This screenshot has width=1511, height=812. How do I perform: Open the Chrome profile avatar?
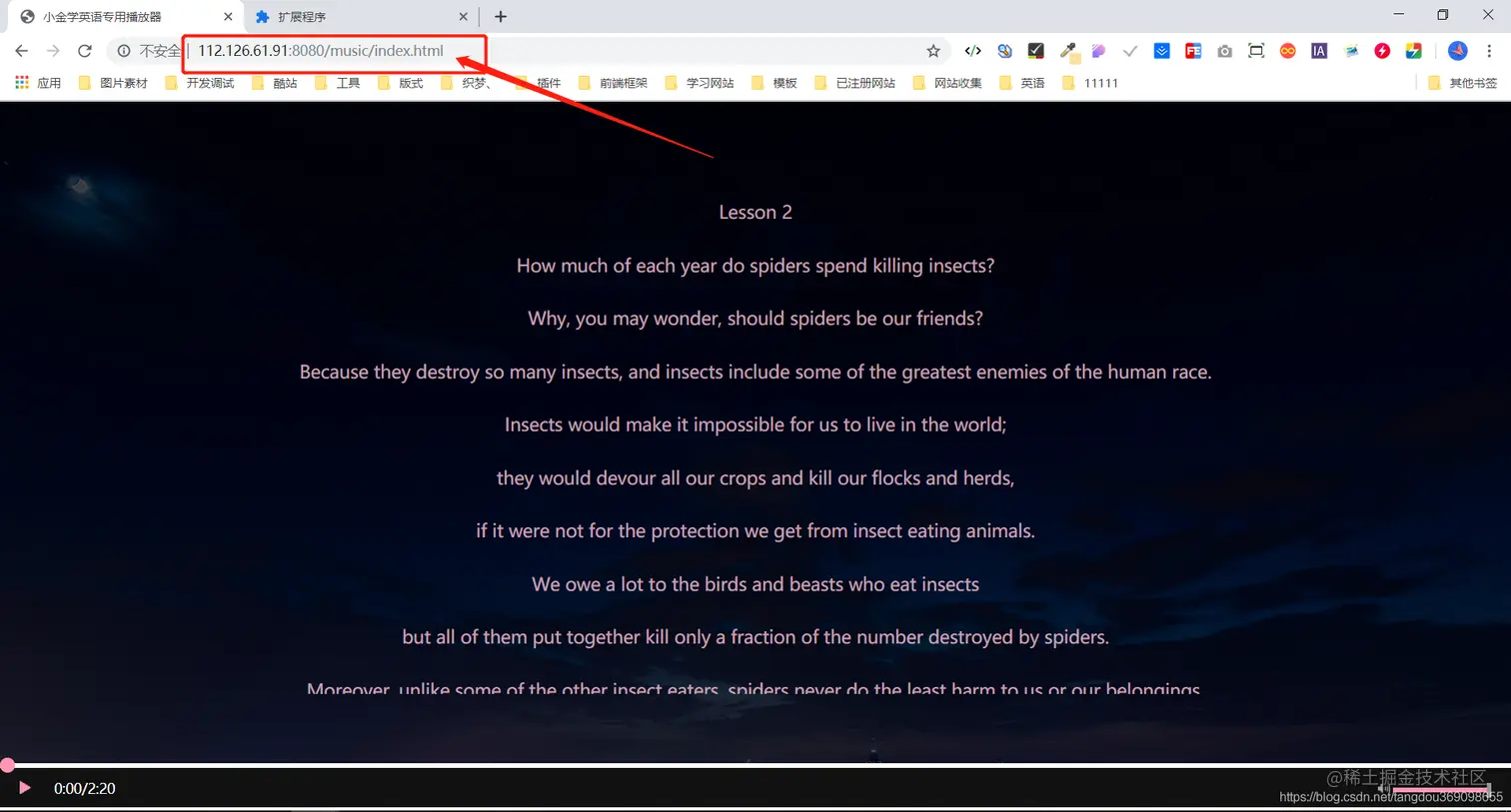(1458, 51)
